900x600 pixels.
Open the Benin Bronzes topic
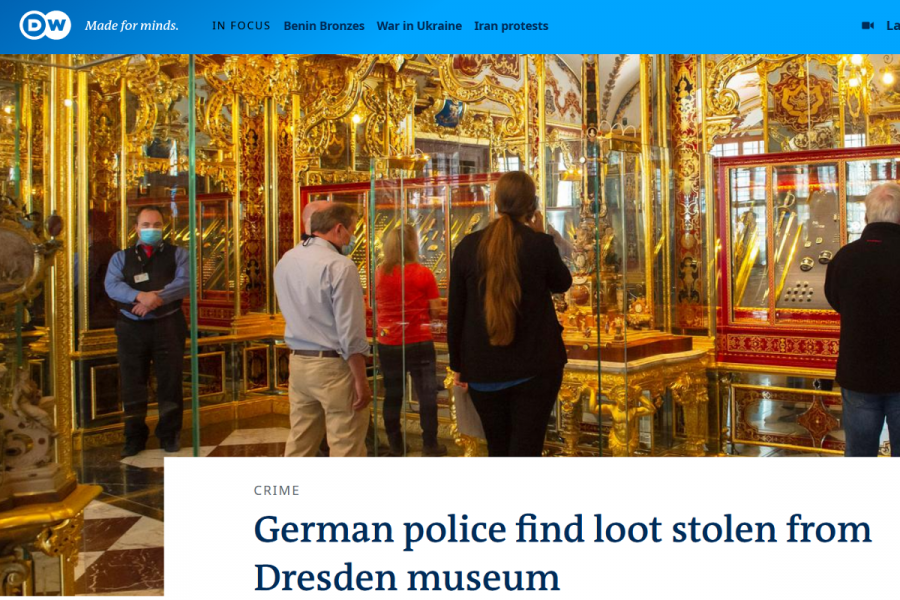[x=324, y=26]
